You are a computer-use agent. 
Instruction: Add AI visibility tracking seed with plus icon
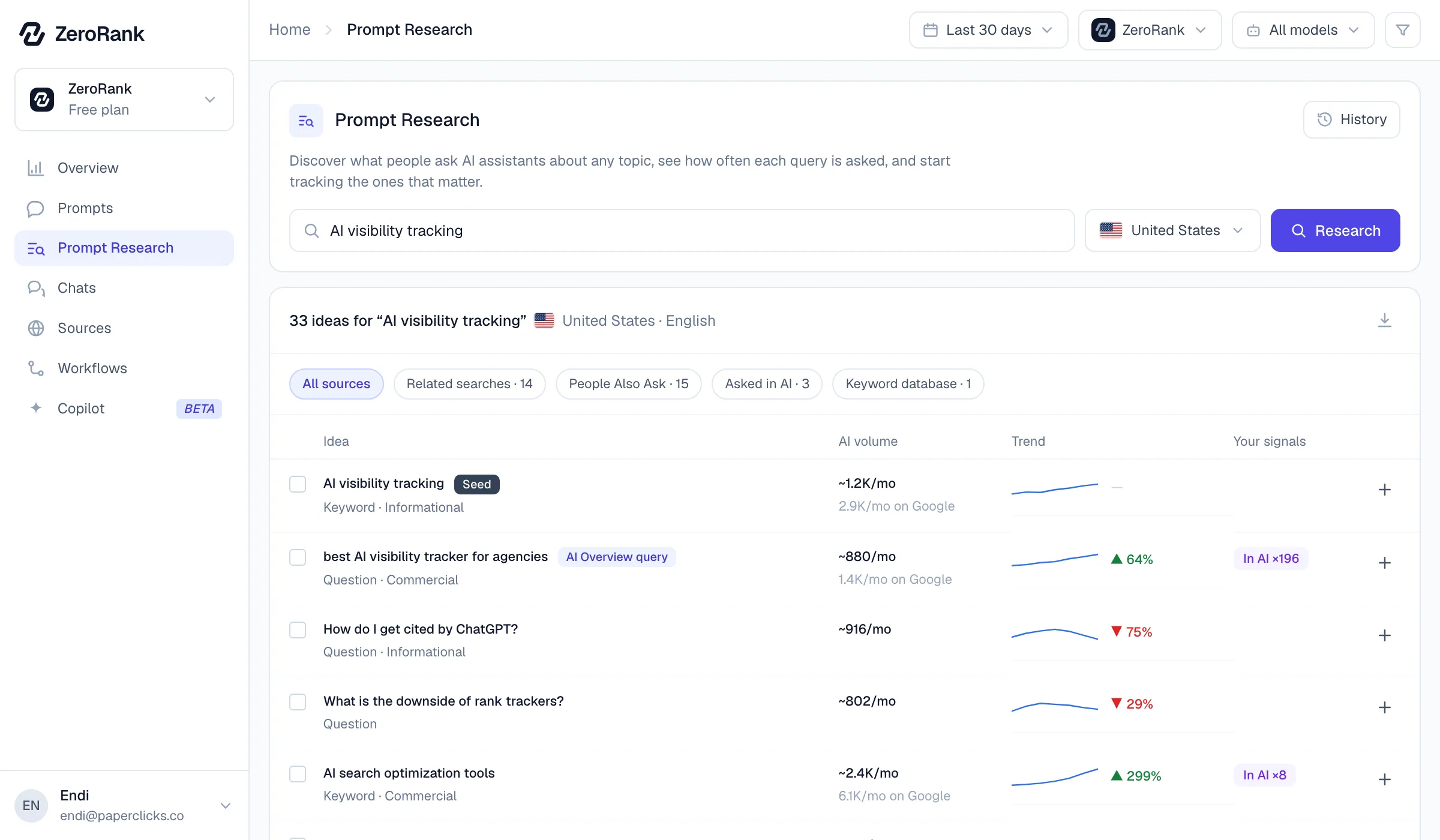pos(1385,490)
